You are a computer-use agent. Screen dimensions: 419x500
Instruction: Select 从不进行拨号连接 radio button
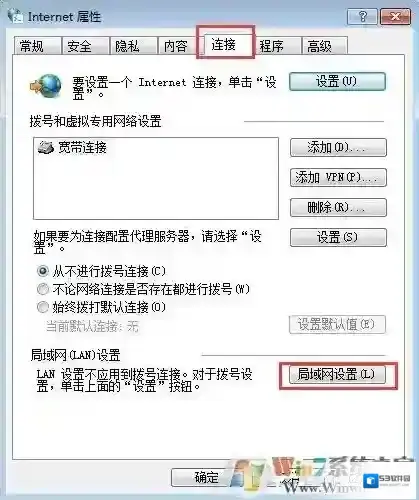43,271
